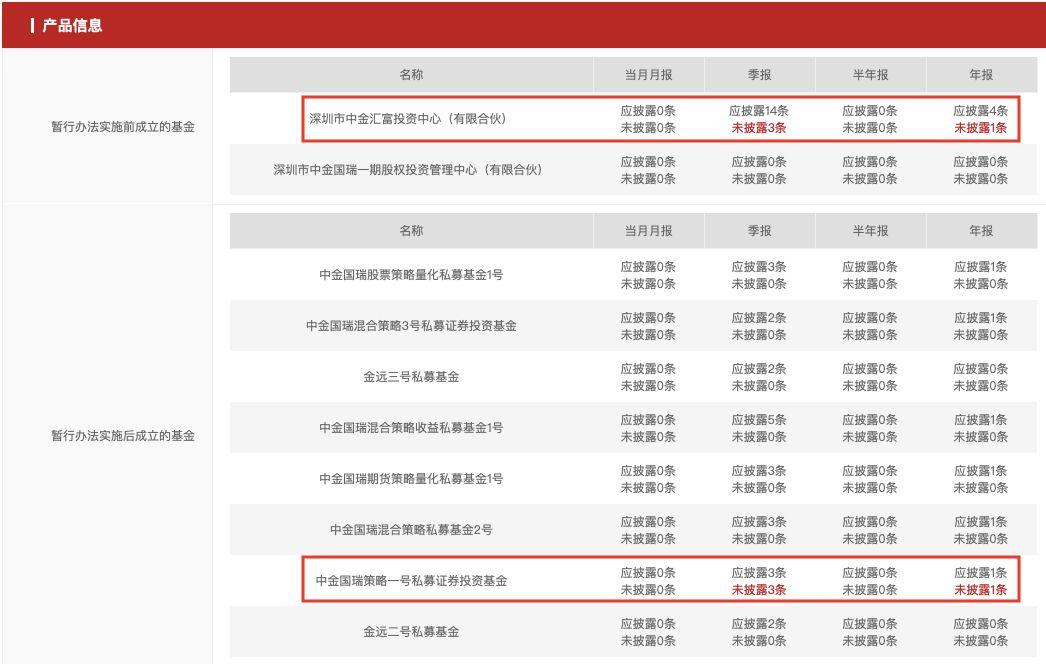The width and height of the screenshot is (1046, 664).
Task: Click red 未披露1条 in the 中金汇富 annual cell
Action: point(981,127)
